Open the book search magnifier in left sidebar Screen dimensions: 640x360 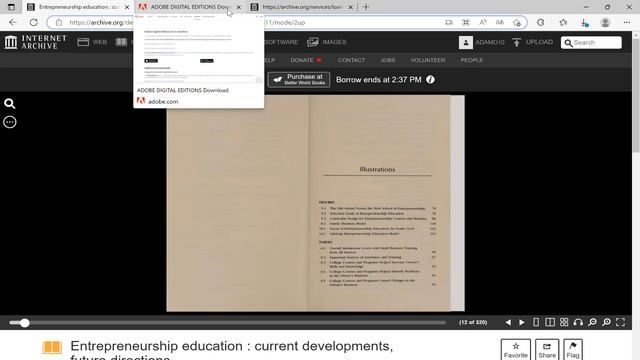[x=10, y=104]
